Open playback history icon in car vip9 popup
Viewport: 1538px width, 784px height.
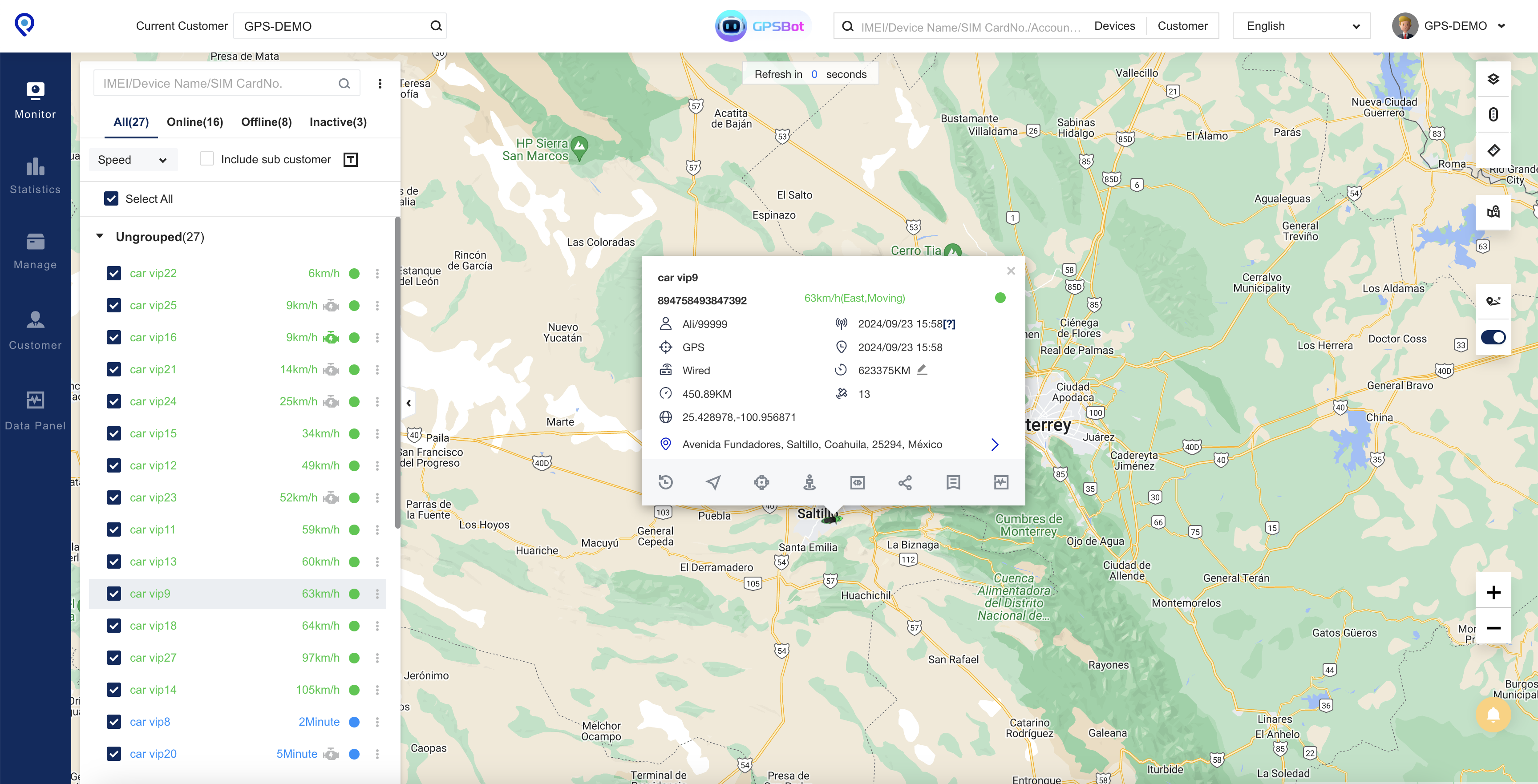tap(666, 482)
